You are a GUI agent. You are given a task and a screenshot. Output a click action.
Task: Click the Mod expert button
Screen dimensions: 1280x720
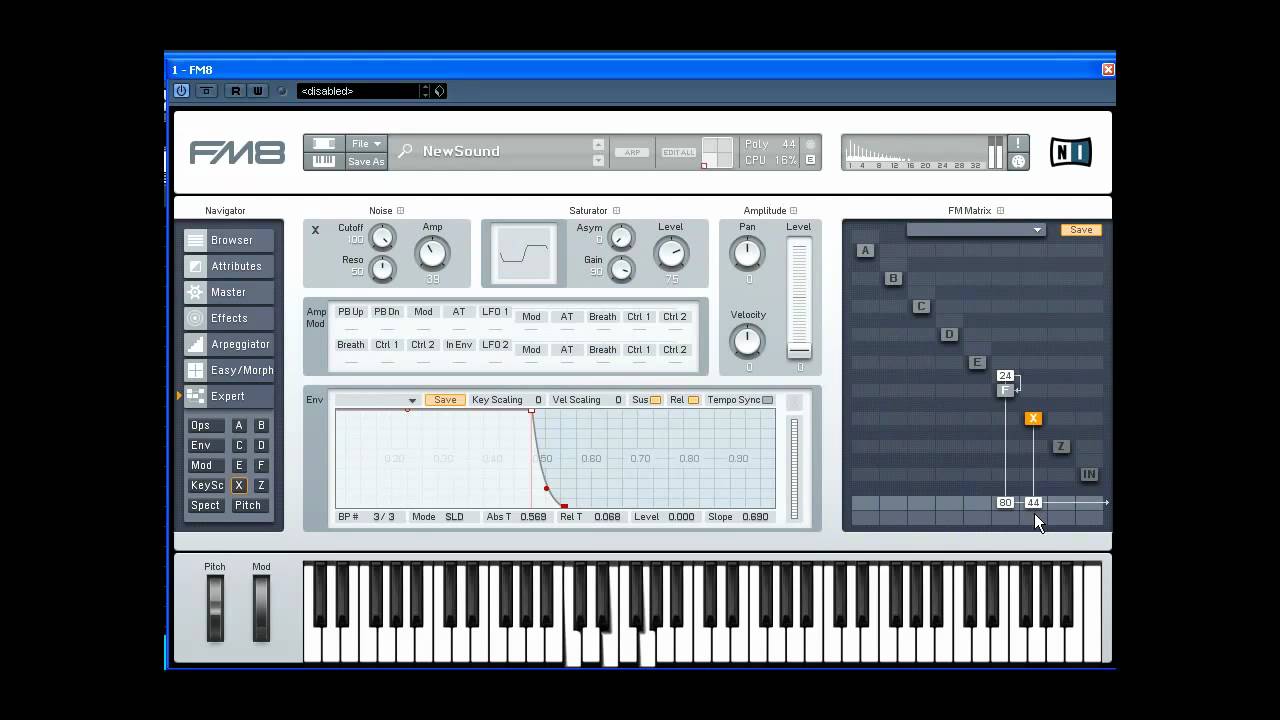(x=205, y=466)
